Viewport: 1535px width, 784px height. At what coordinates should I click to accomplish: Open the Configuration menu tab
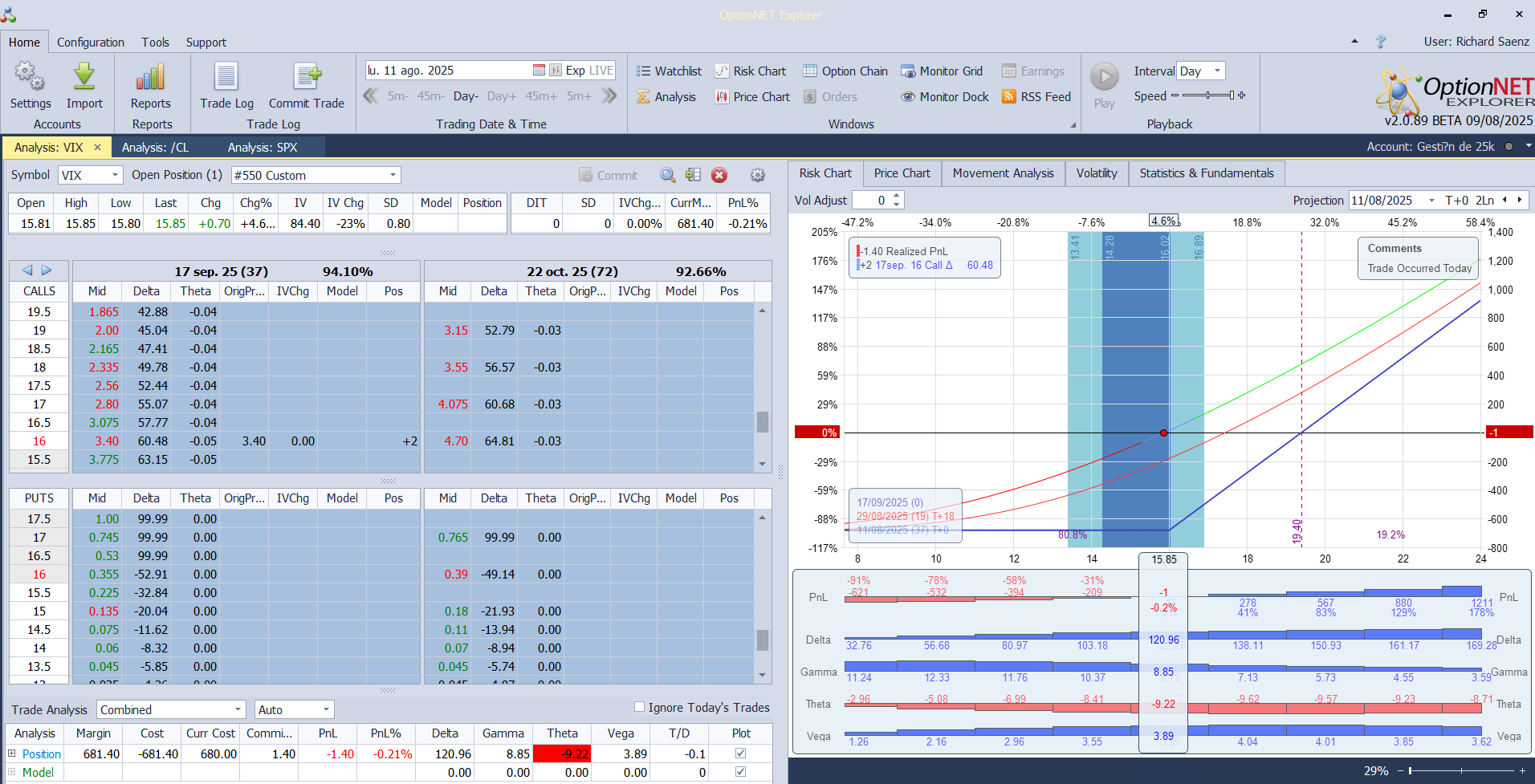pyautogui.click(x=91, y=43)
